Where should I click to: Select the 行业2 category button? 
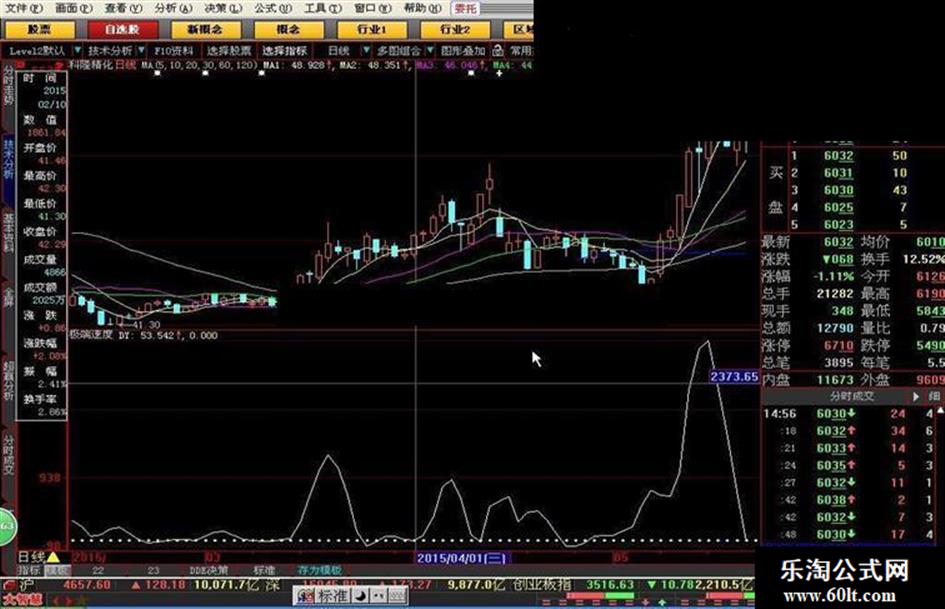[x=455, y=29]
